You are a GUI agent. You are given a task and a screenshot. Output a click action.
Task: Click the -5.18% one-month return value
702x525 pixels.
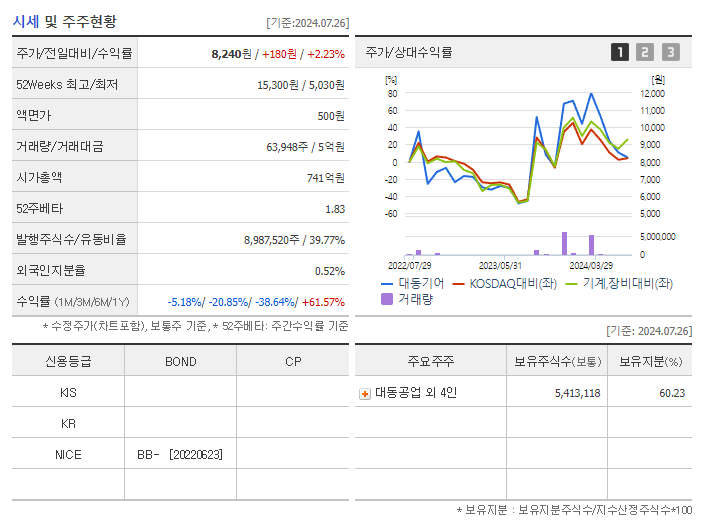coord(185,302)
